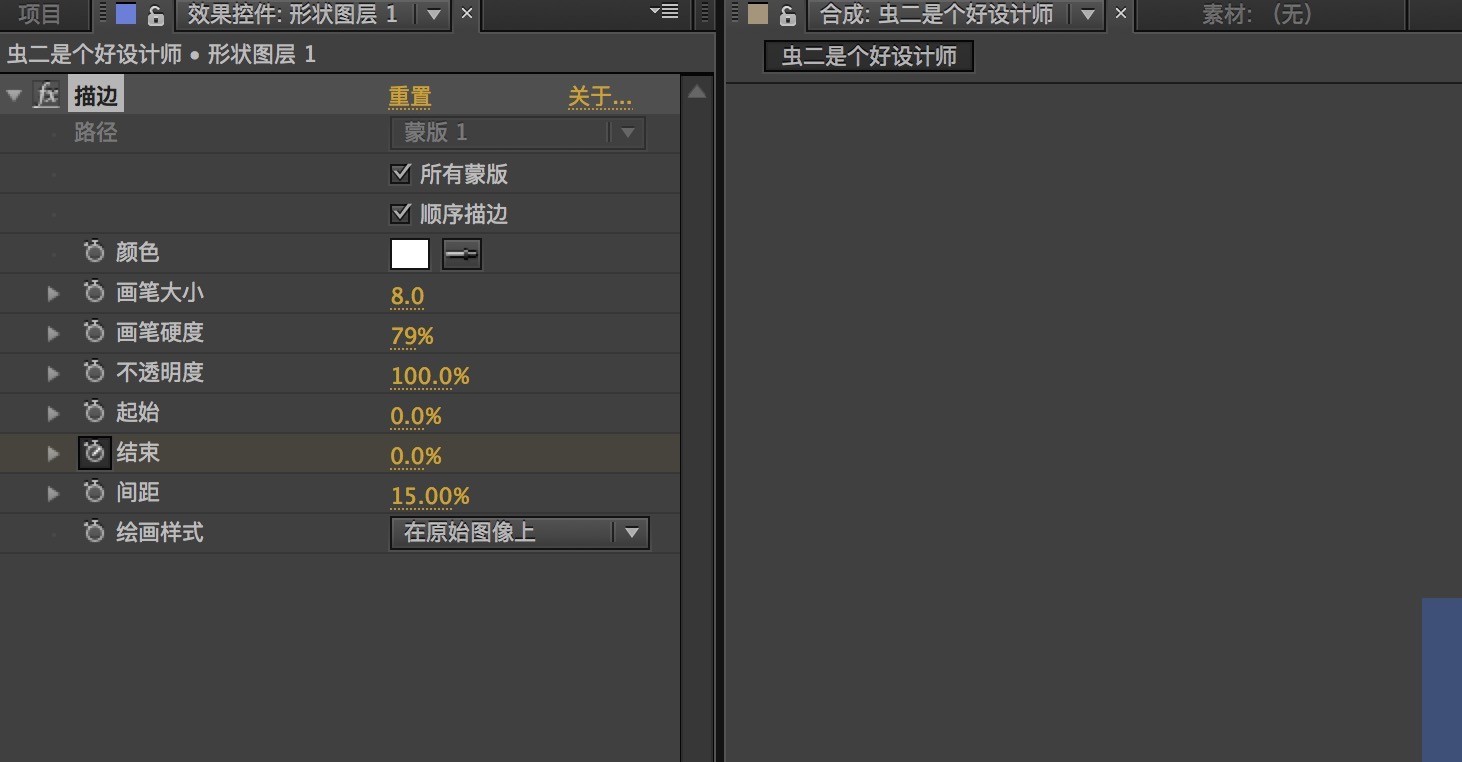The image size is (1462, 762).
Task: Uncheck the 顺序描边 checkbox
Action: (401, 213)
